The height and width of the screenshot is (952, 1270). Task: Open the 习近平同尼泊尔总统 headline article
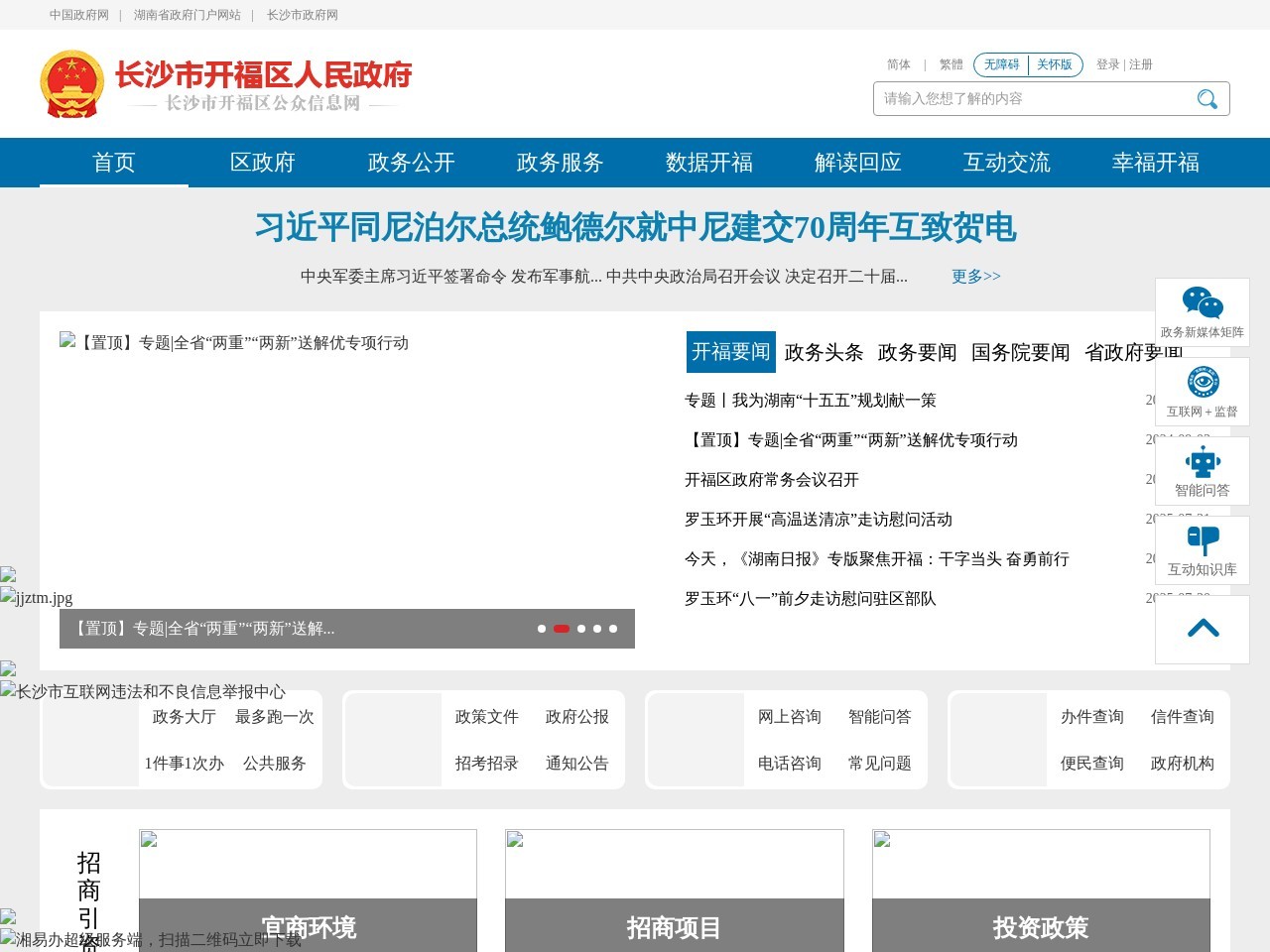pos(635,227)
